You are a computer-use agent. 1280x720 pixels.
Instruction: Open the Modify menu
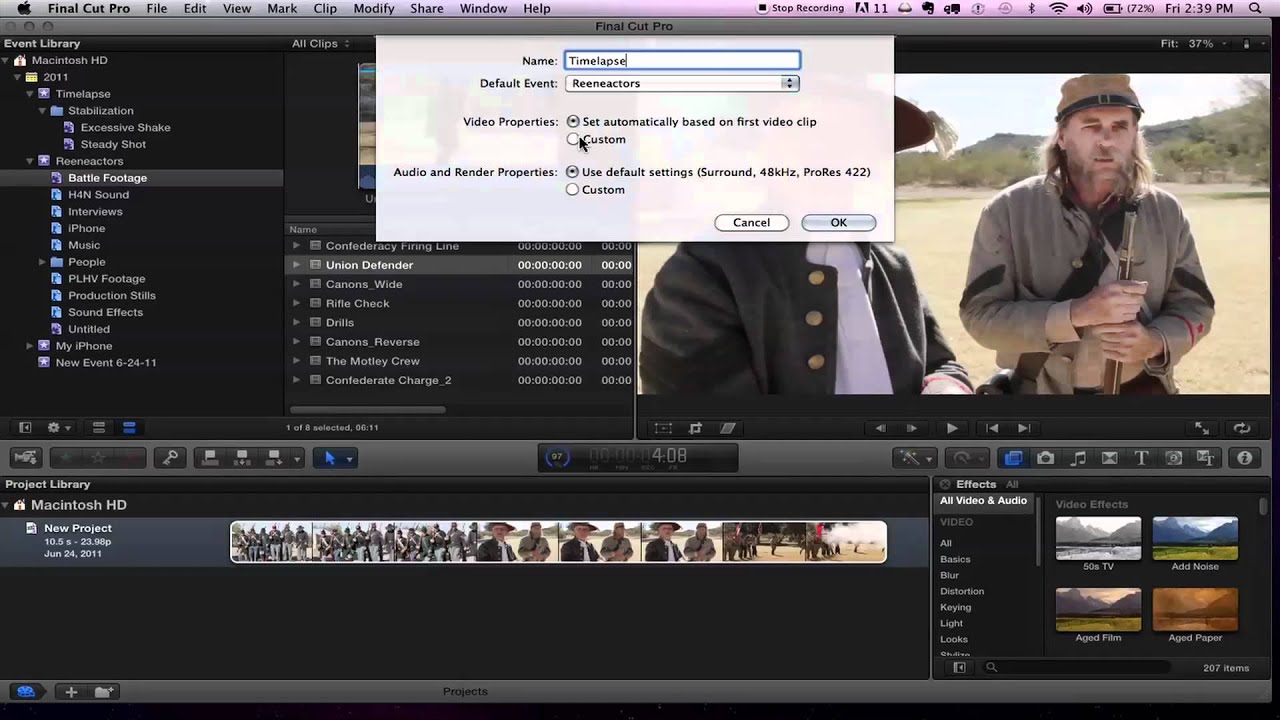pos(374,8)
